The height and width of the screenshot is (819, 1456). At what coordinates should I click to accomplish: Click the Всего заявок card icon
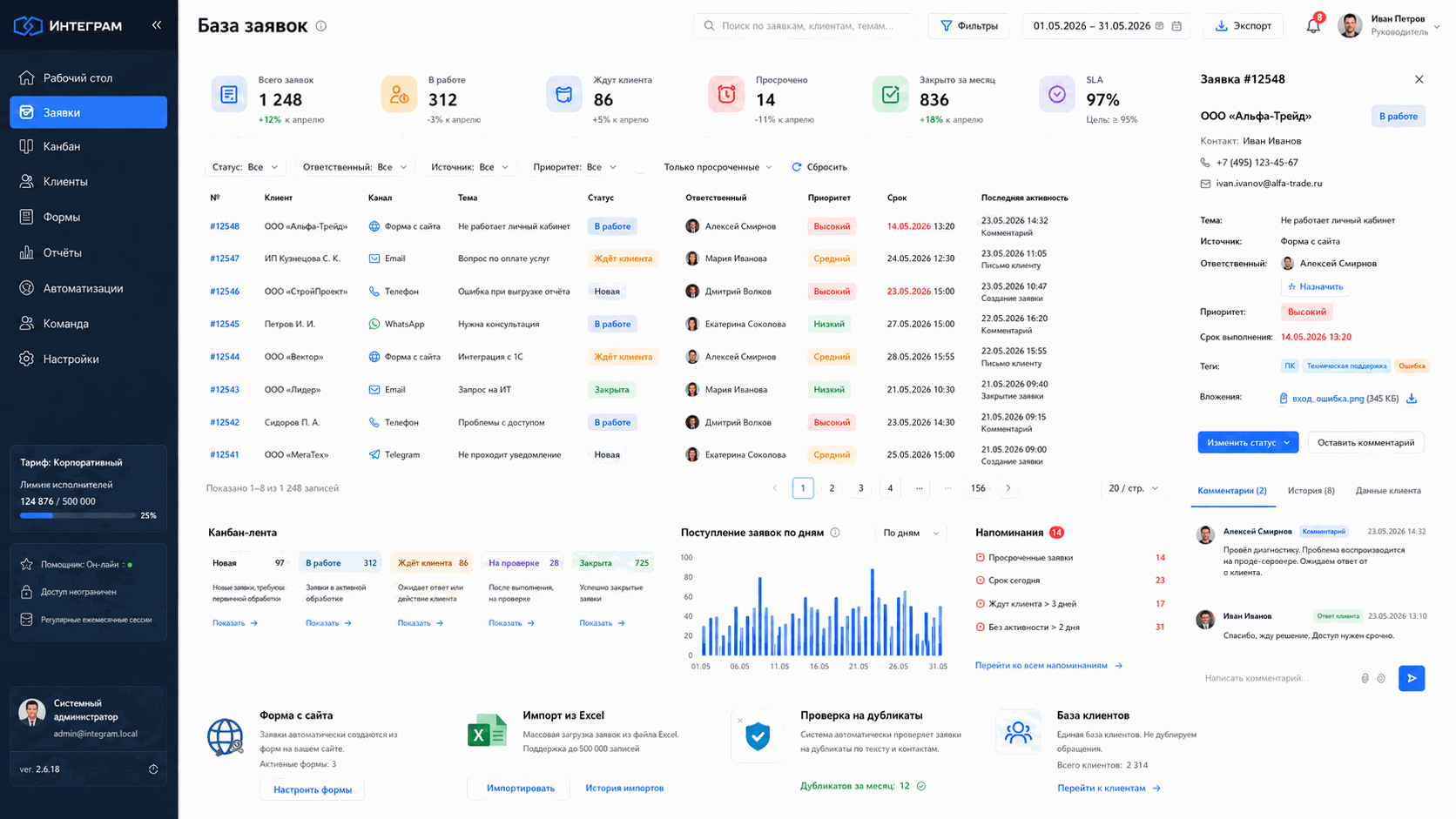click(229, 94)
